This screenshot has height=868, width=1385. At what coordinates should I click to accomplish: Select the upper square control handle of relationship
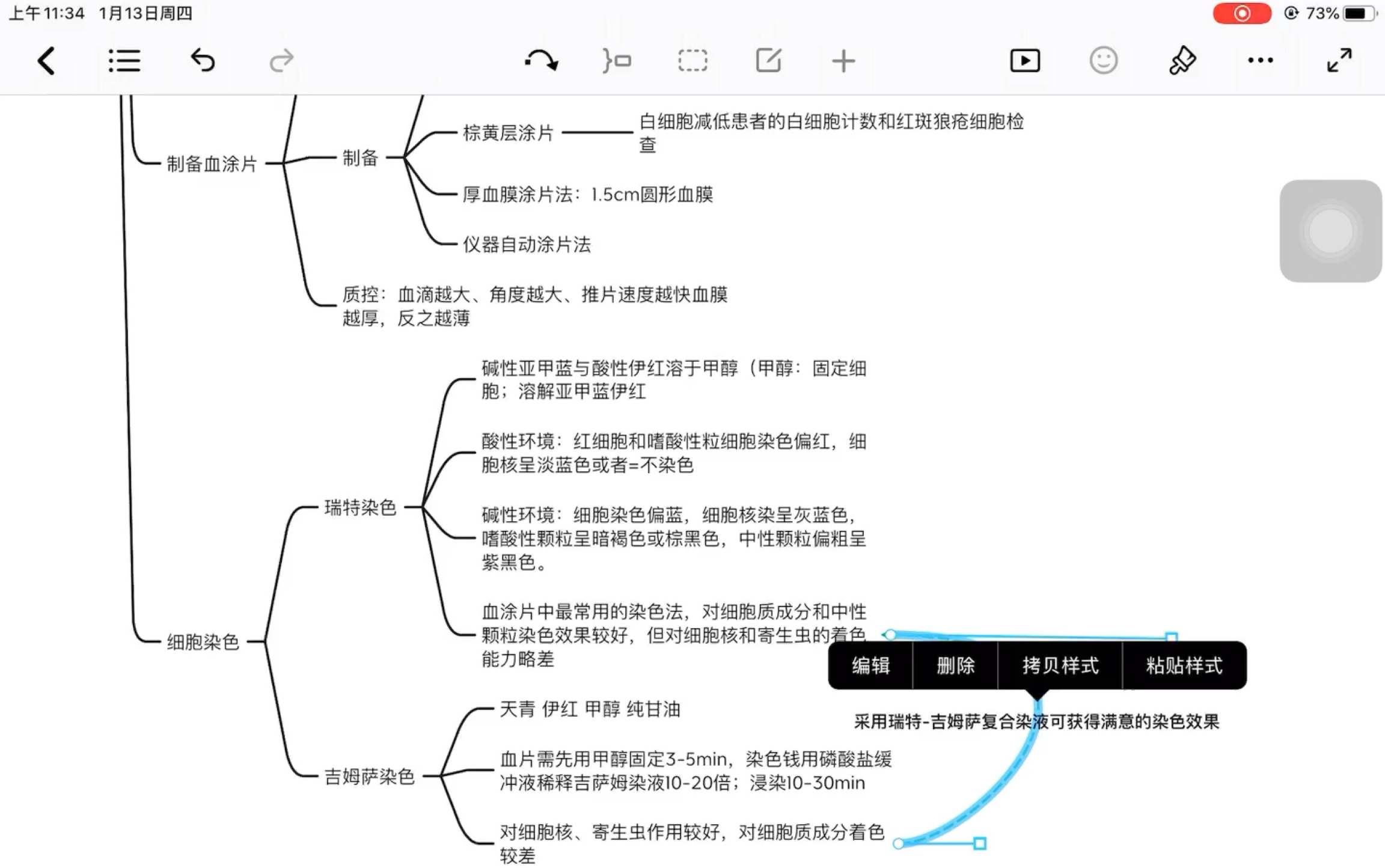tap(1171, 637)
